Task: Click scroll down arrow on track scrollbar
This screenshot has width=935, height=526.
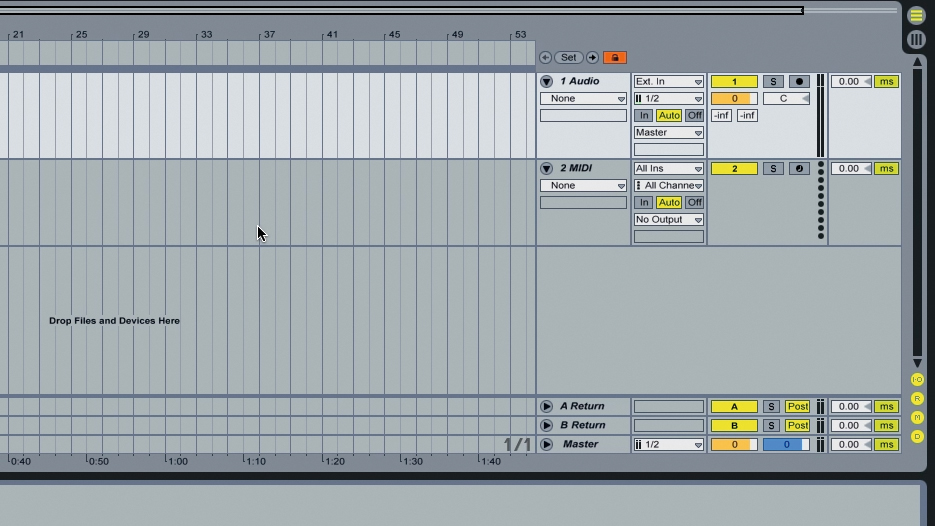Action: (917, 363)
